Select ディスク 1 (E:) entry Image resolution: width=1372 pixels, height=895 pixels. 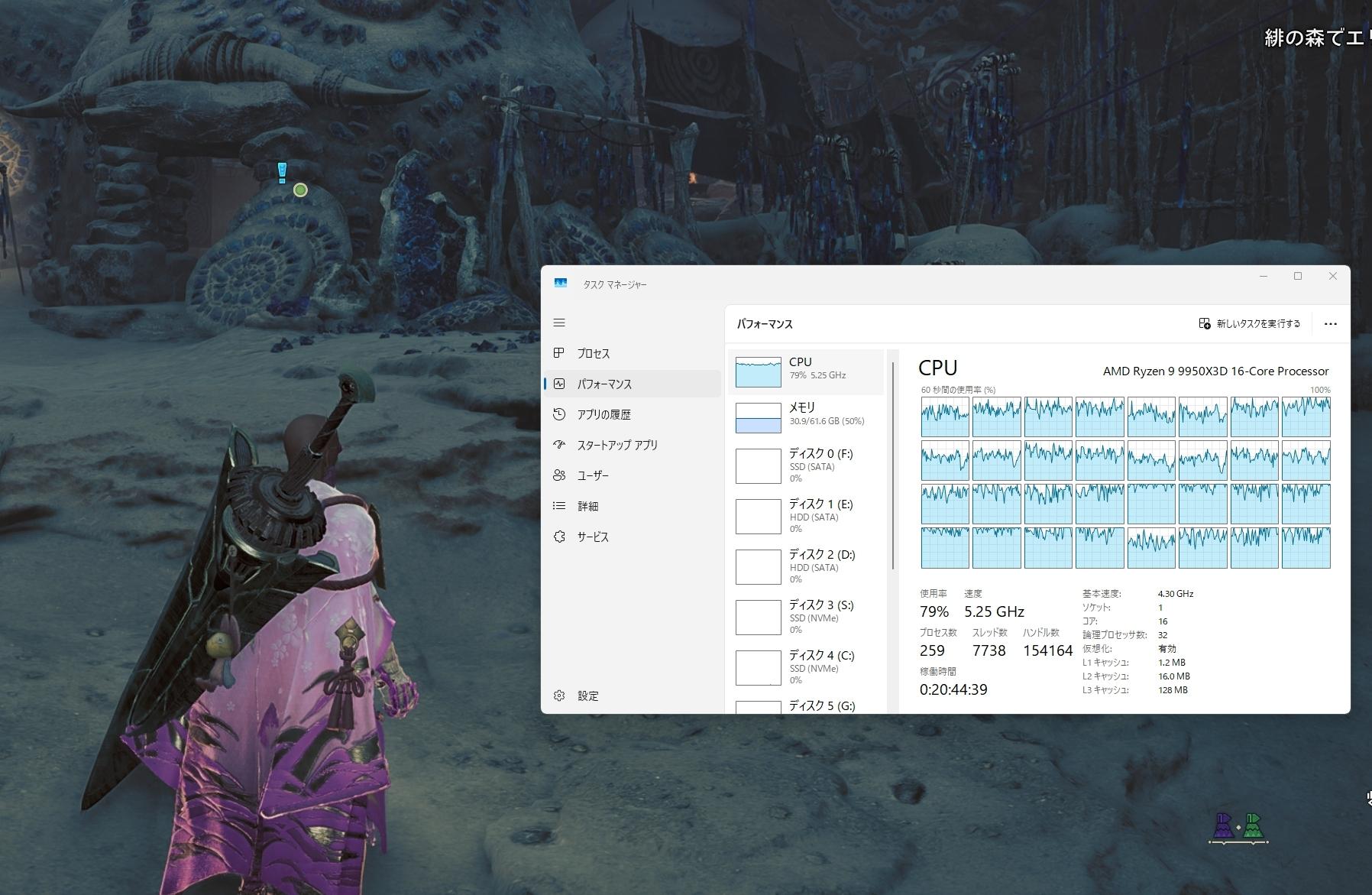(806, 516)
